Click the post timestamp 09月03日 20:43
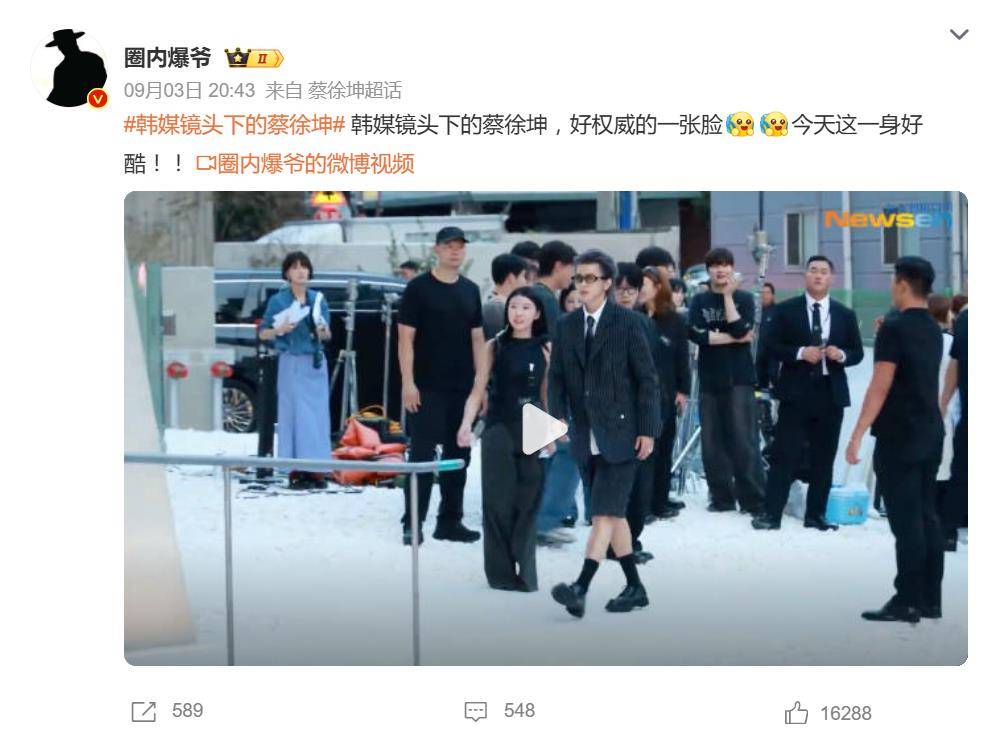Image resolution: width=997 pixels, height=738 pixels. pos(189,91)
